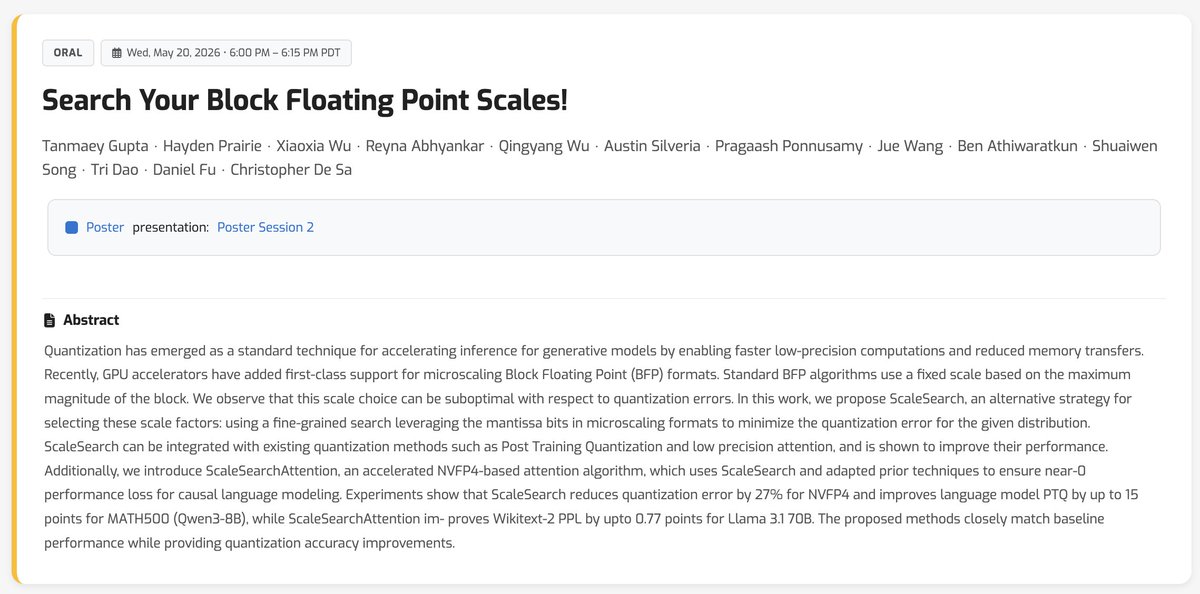Click the Abstract section heading
Screen dimensions: 1200x594
point(91,320)
